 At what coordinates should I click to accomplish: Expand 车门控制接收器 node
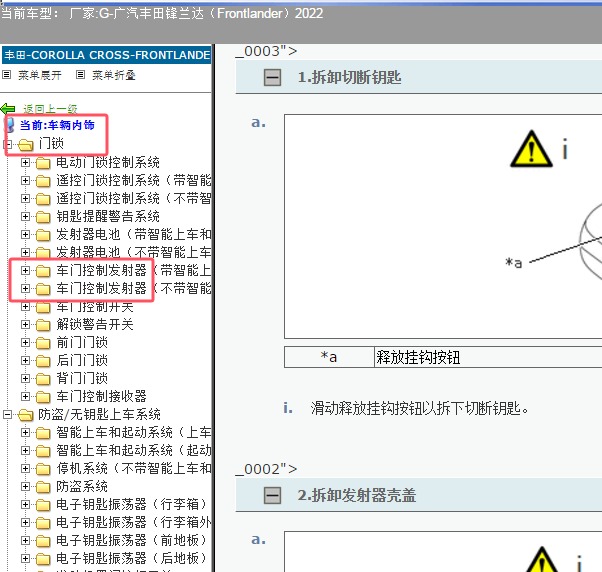pos(25,397)
